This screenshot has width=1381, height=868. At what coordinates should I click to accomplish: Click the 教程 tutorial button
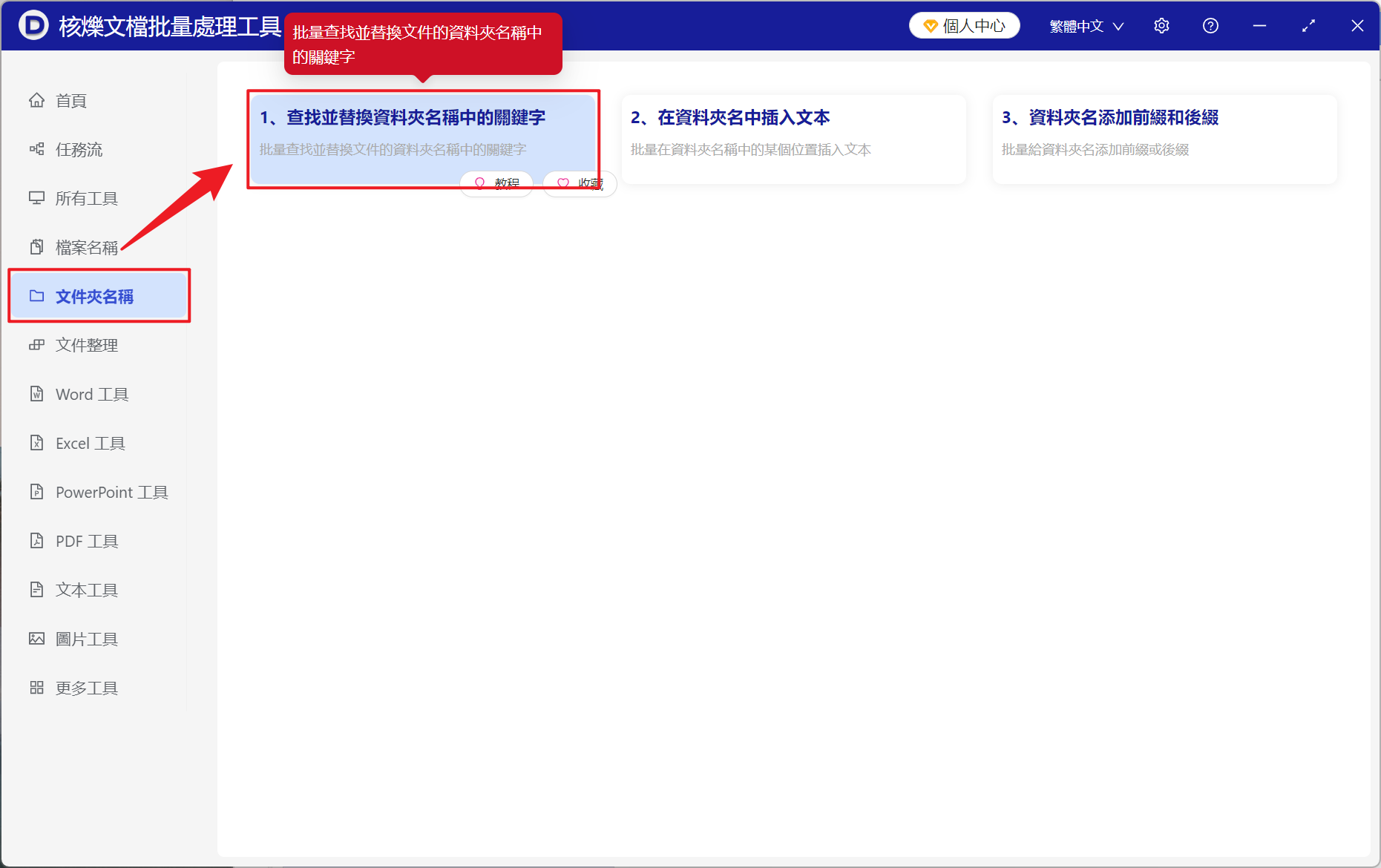496,183
